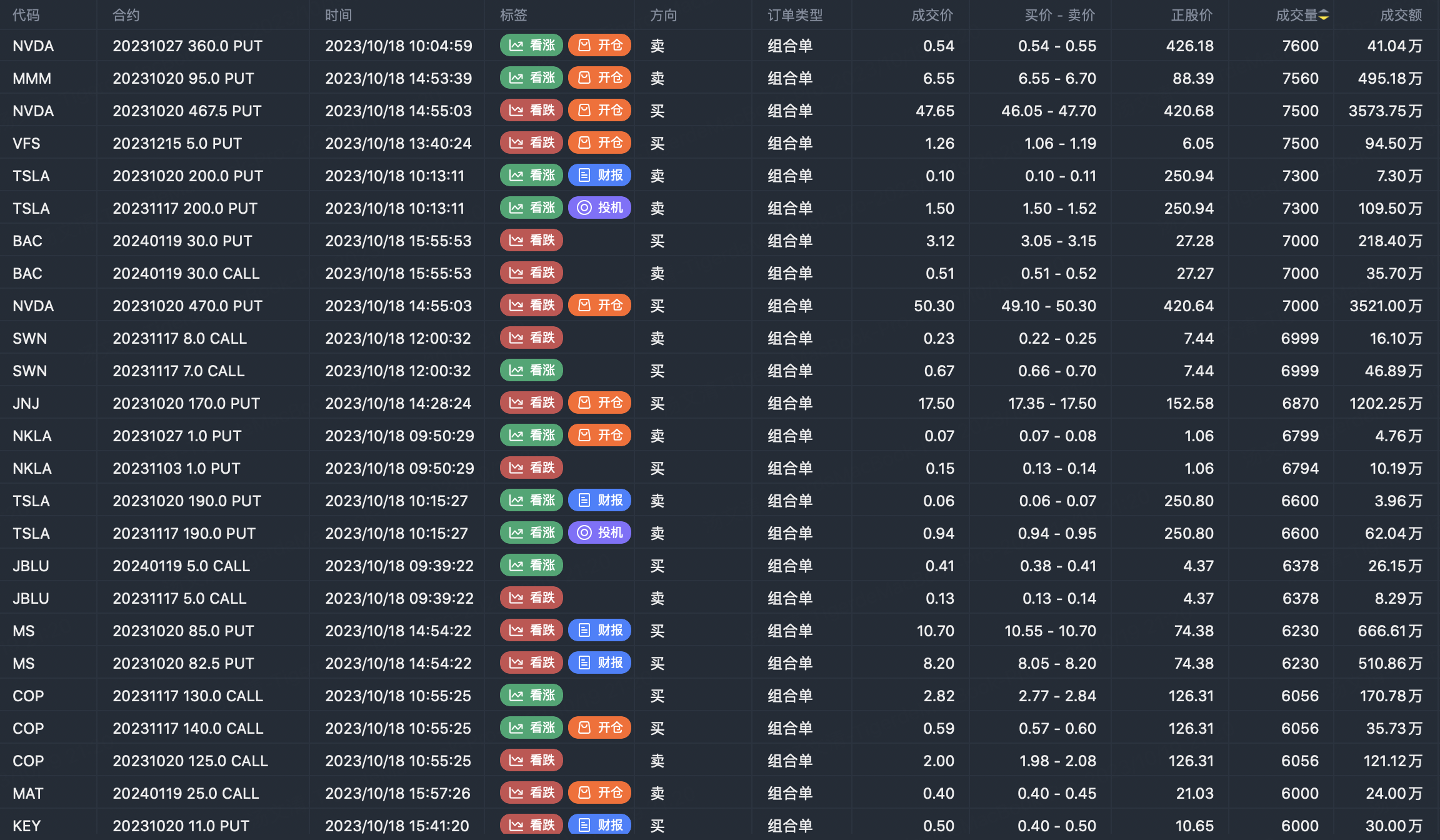Screen dimensions: 1440x840
Task: Click 财报 tag in TSLA 20231020 200.0 PUT row
Action: point(600,176)
